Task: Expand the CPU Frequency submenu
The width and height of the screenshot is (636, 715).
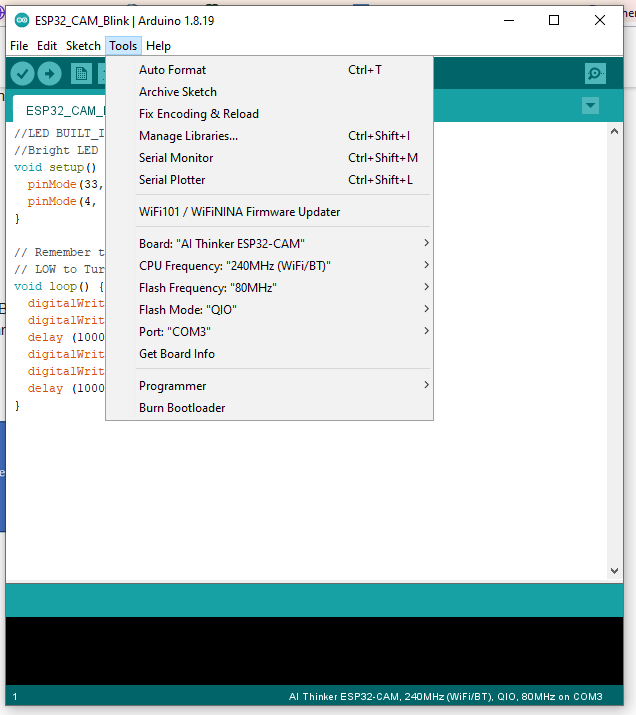Action: pyautogui.click(x=269, y=265)
